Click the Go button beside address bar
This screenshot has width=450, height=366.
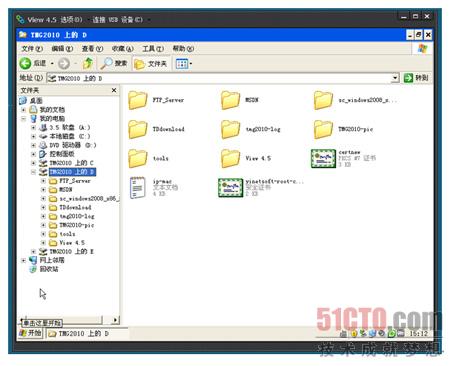click(416, 78)
